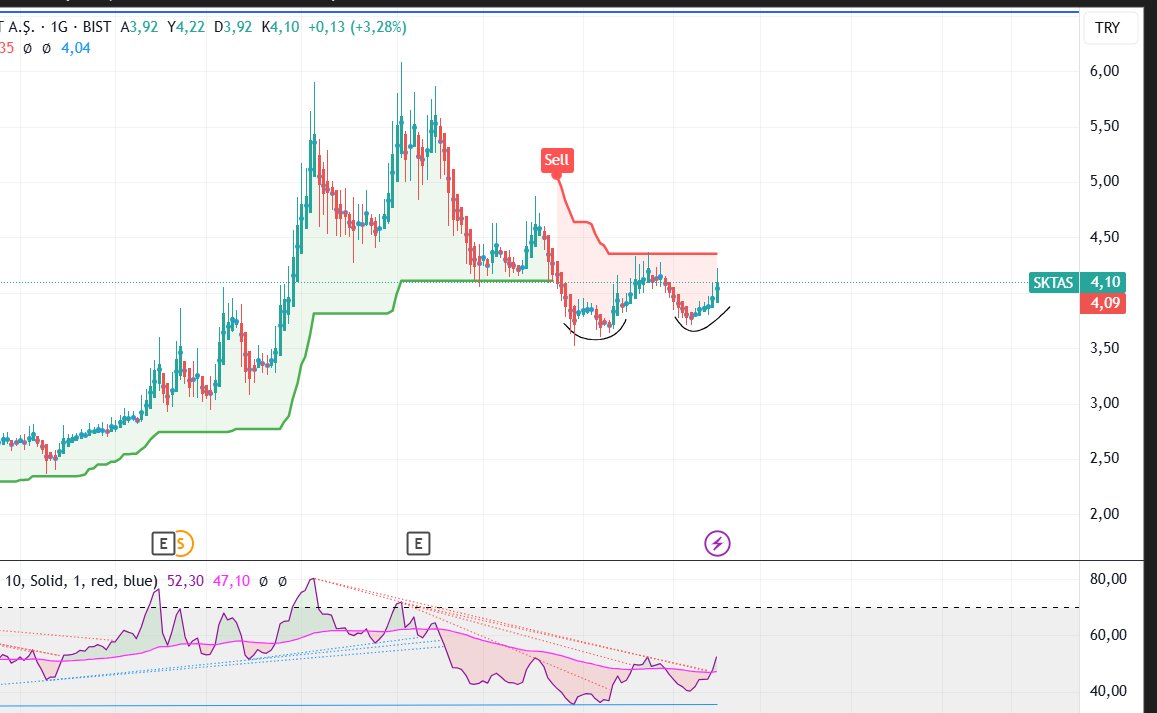Click the Y4,22 high value
Image resolution: width=1157 pixels, height=713 pixels.
click(186, 27)
